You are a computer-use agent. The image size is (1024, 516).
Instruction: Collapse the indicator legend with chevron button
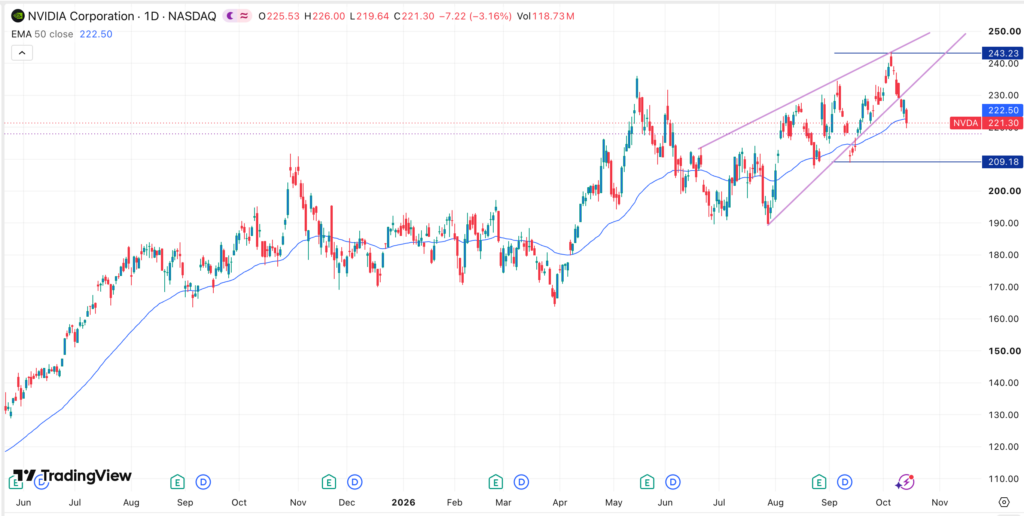(22, 53)
